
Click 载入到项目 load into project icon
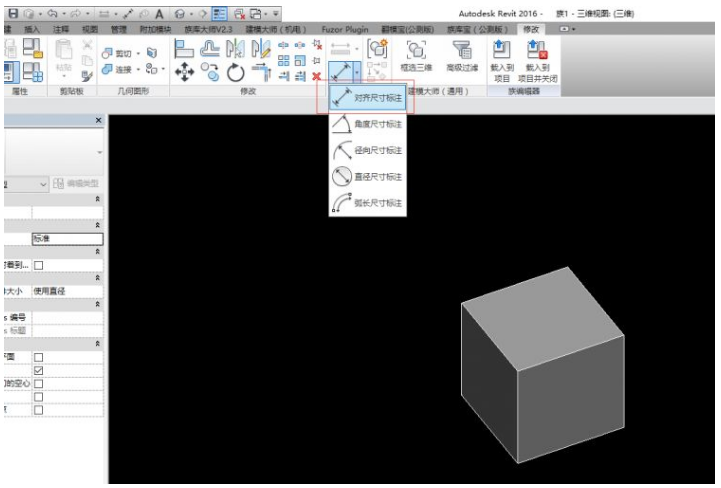tap(501, 58)
